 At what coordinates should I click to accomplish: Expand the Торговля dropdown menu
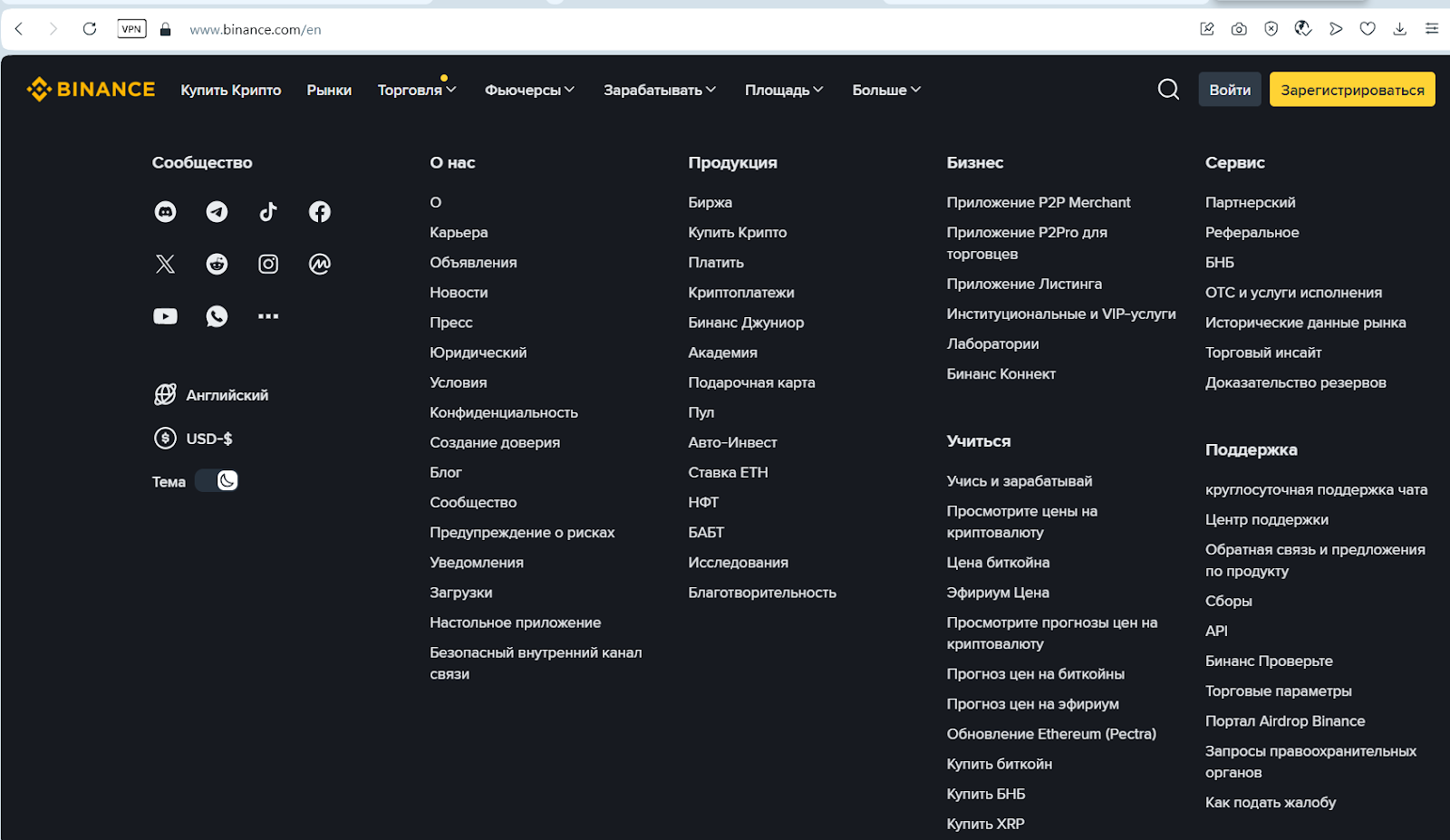(x=417, y=90)
